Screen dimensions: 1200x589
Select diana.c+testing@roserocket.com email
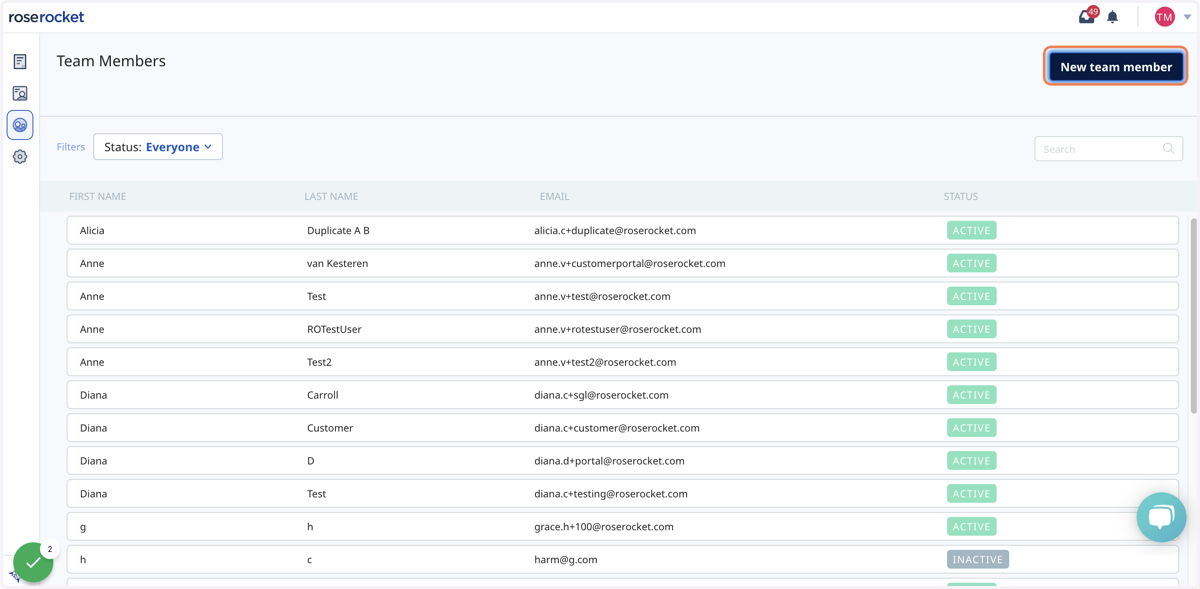click(x=611, y=494)
